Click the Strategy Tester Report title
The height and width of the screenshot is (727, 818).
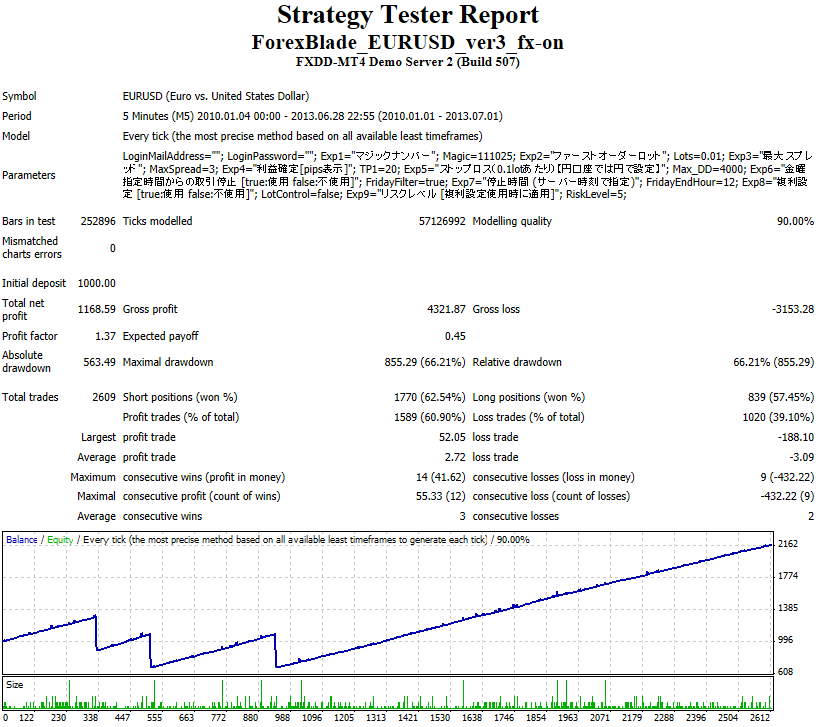408,15
